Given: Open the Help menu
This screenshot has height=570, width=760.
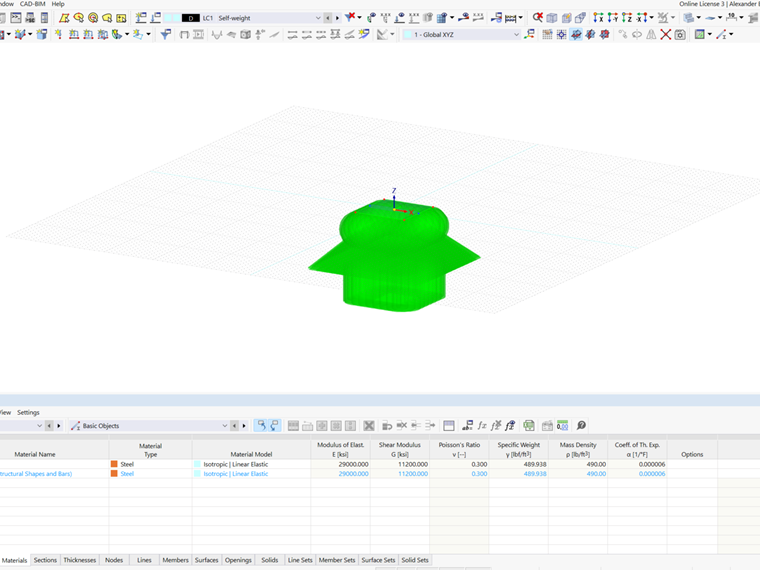Looking at the screenshot, I should 58,4.
